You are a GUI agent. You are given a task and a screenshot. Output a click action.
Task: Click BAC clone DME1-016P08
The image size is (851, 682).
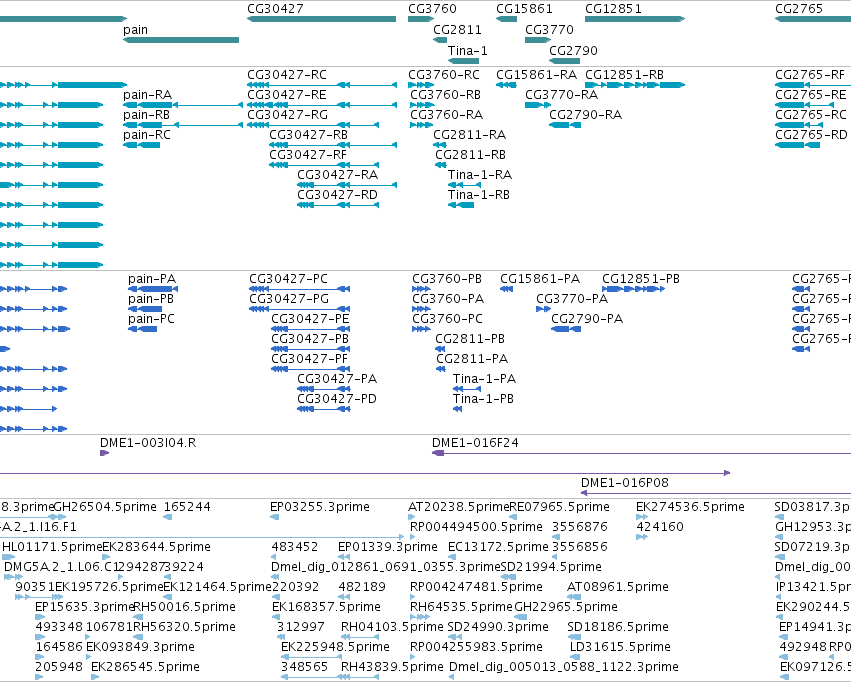[624, 483]
